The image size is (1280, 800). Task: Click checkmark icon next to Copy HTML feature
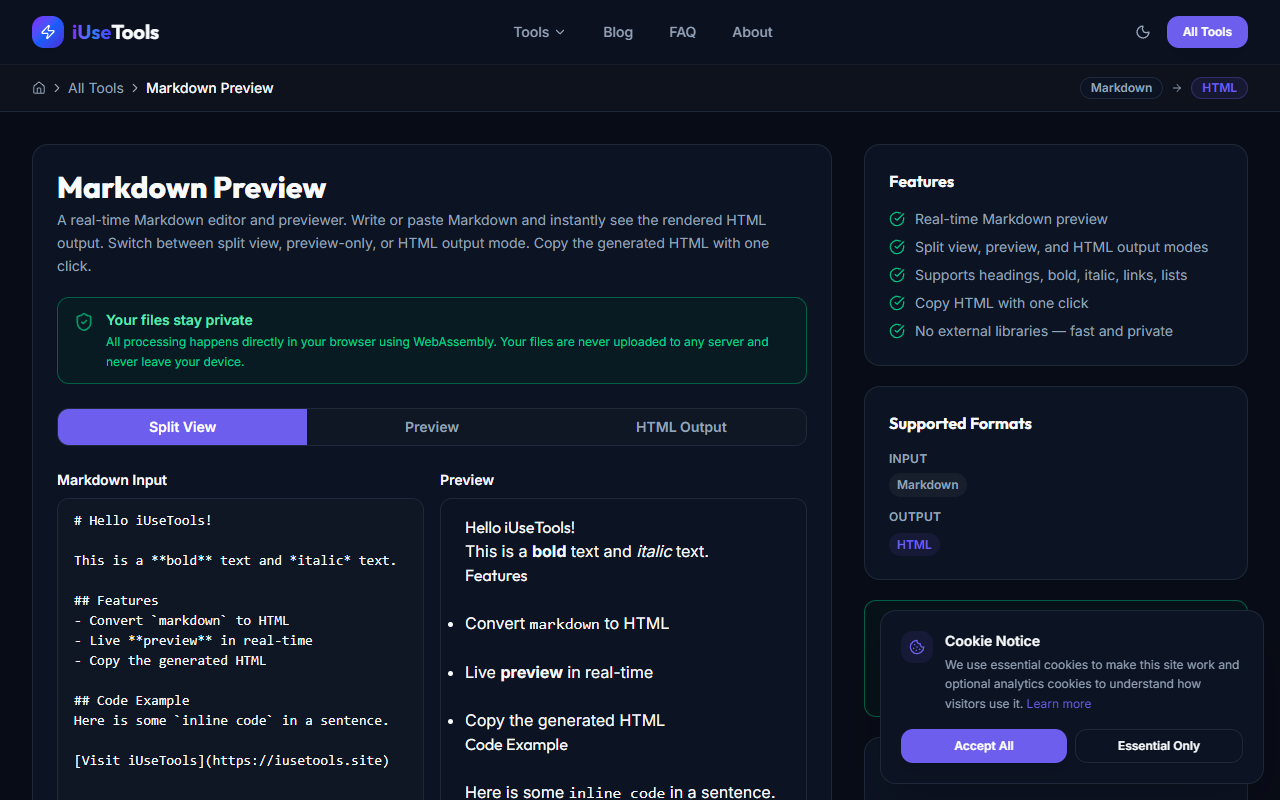896,303
